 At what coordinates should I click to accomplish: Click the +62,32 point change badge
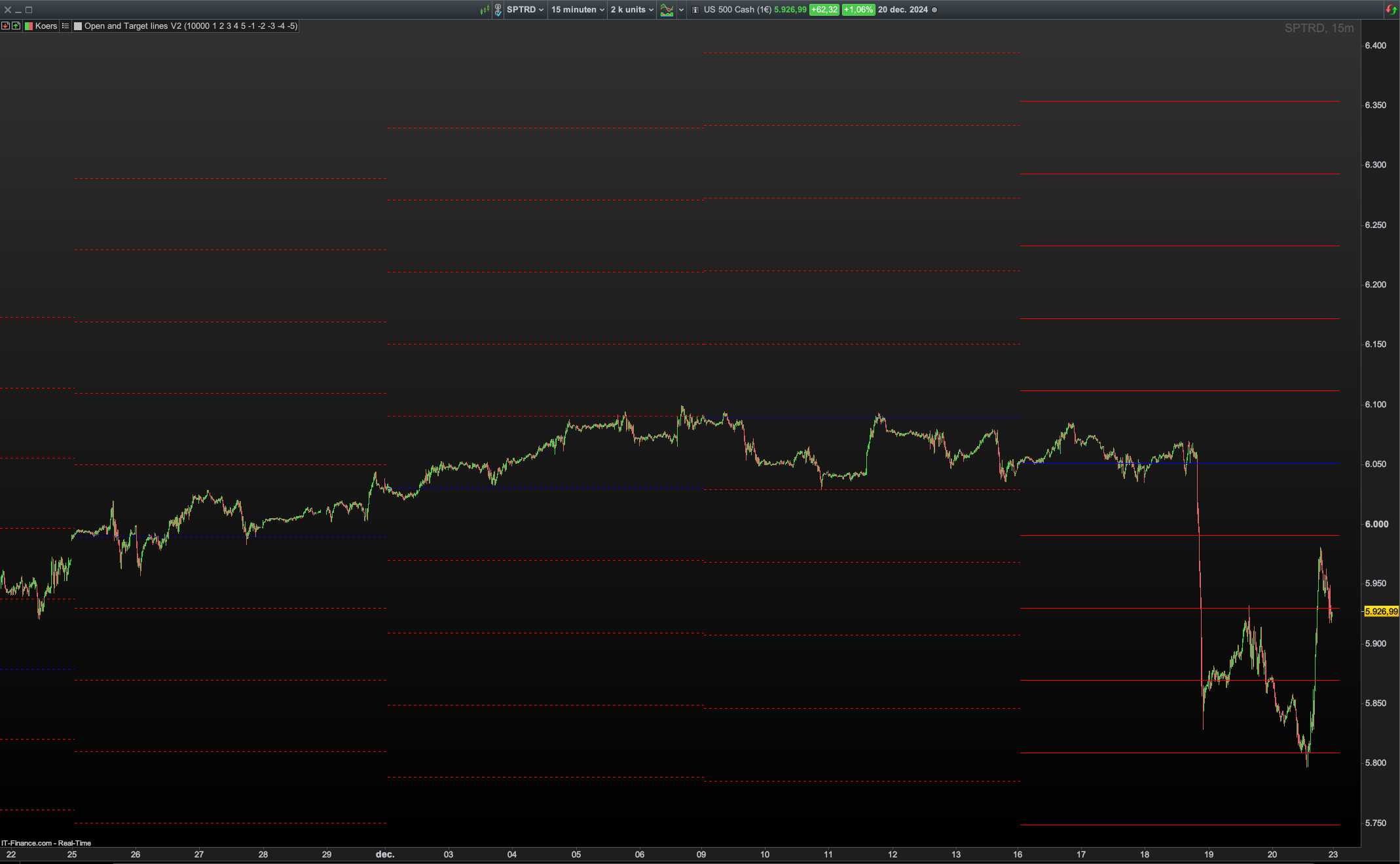824,10
